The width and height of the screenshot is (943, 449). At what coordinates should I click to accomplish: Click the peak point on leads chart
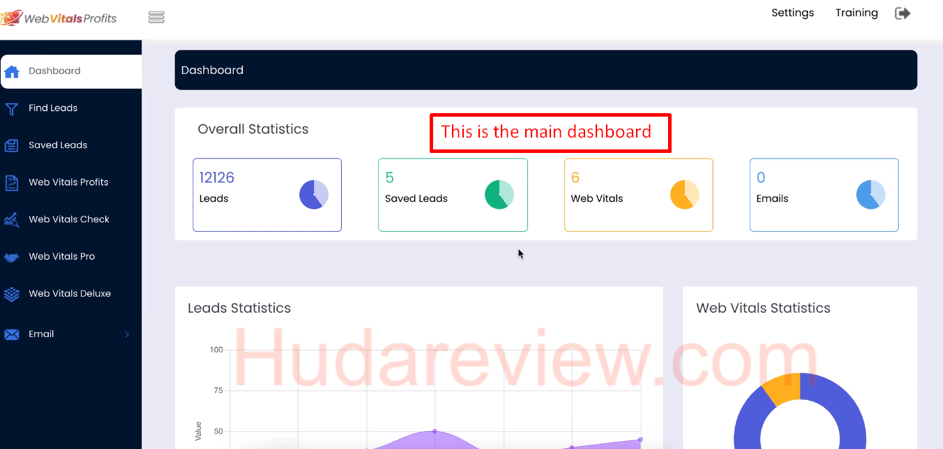[x=434, y=432]
